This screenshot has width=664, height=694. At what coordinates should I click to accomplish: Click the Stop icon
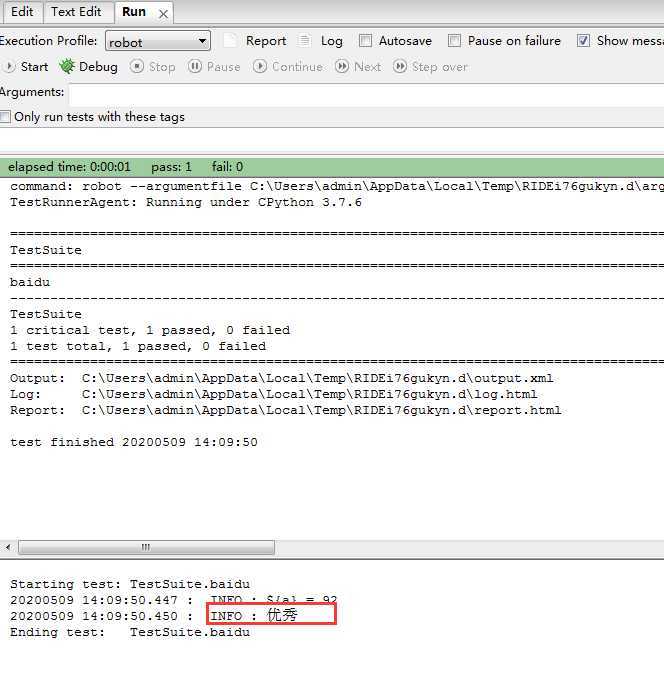click(137, 66)
